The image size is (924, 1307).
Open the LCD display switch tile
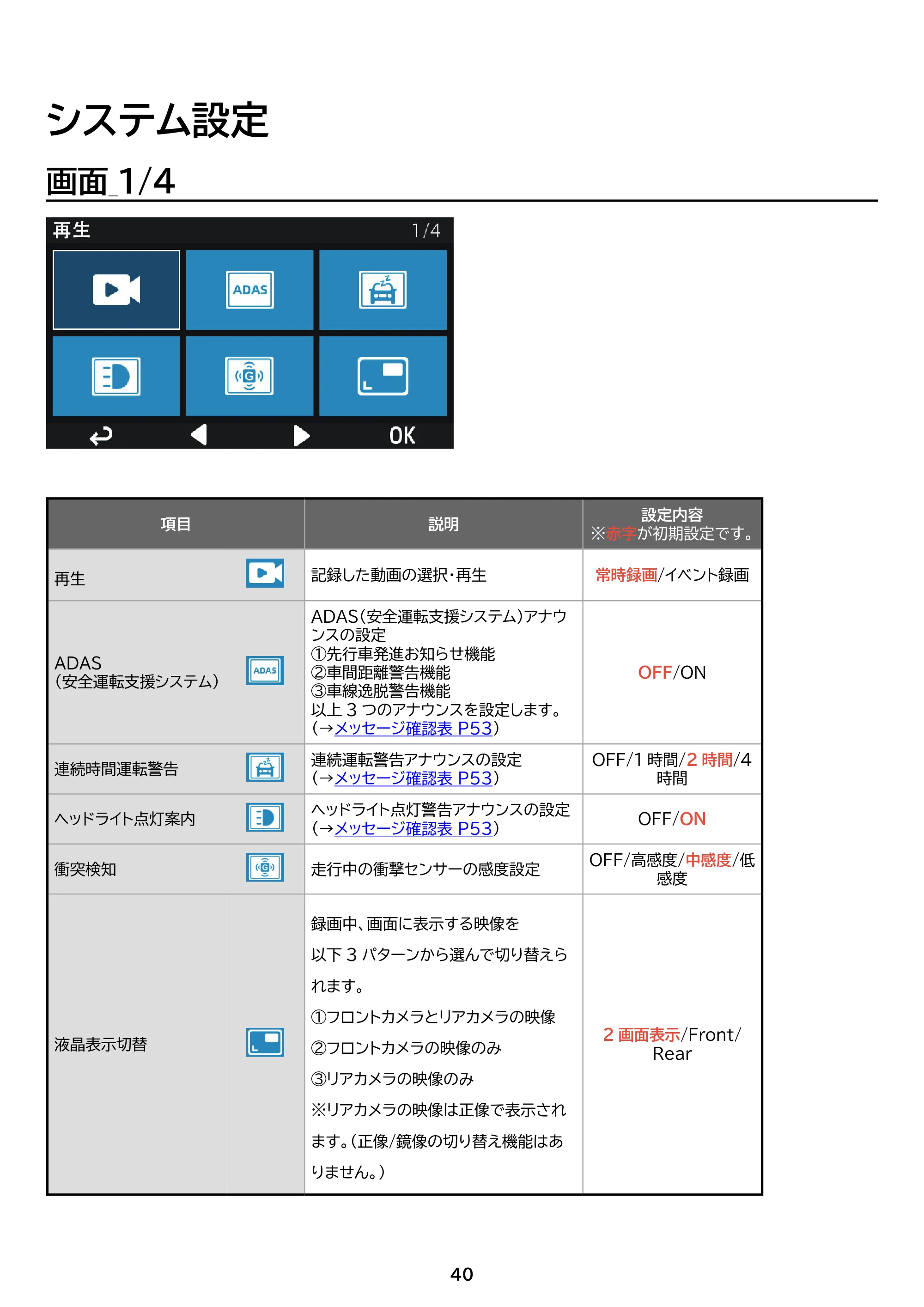[383, 376]
